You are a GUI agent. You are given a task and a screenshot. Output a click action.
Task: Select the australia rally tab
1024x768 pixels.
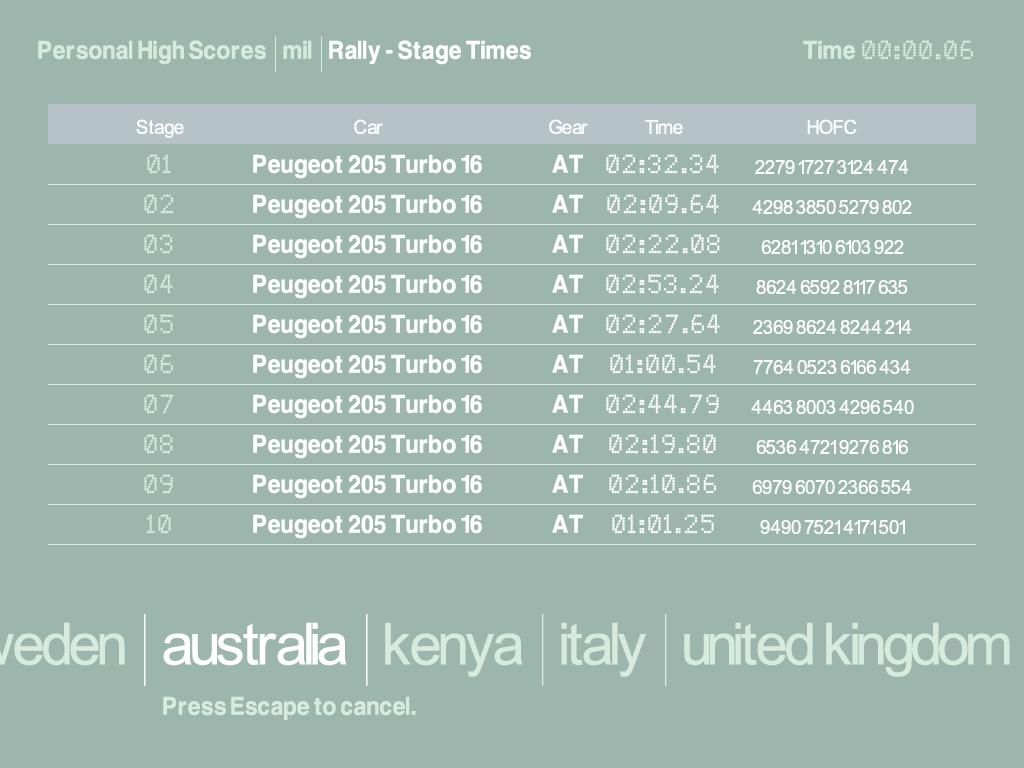(x=253, y=646)
